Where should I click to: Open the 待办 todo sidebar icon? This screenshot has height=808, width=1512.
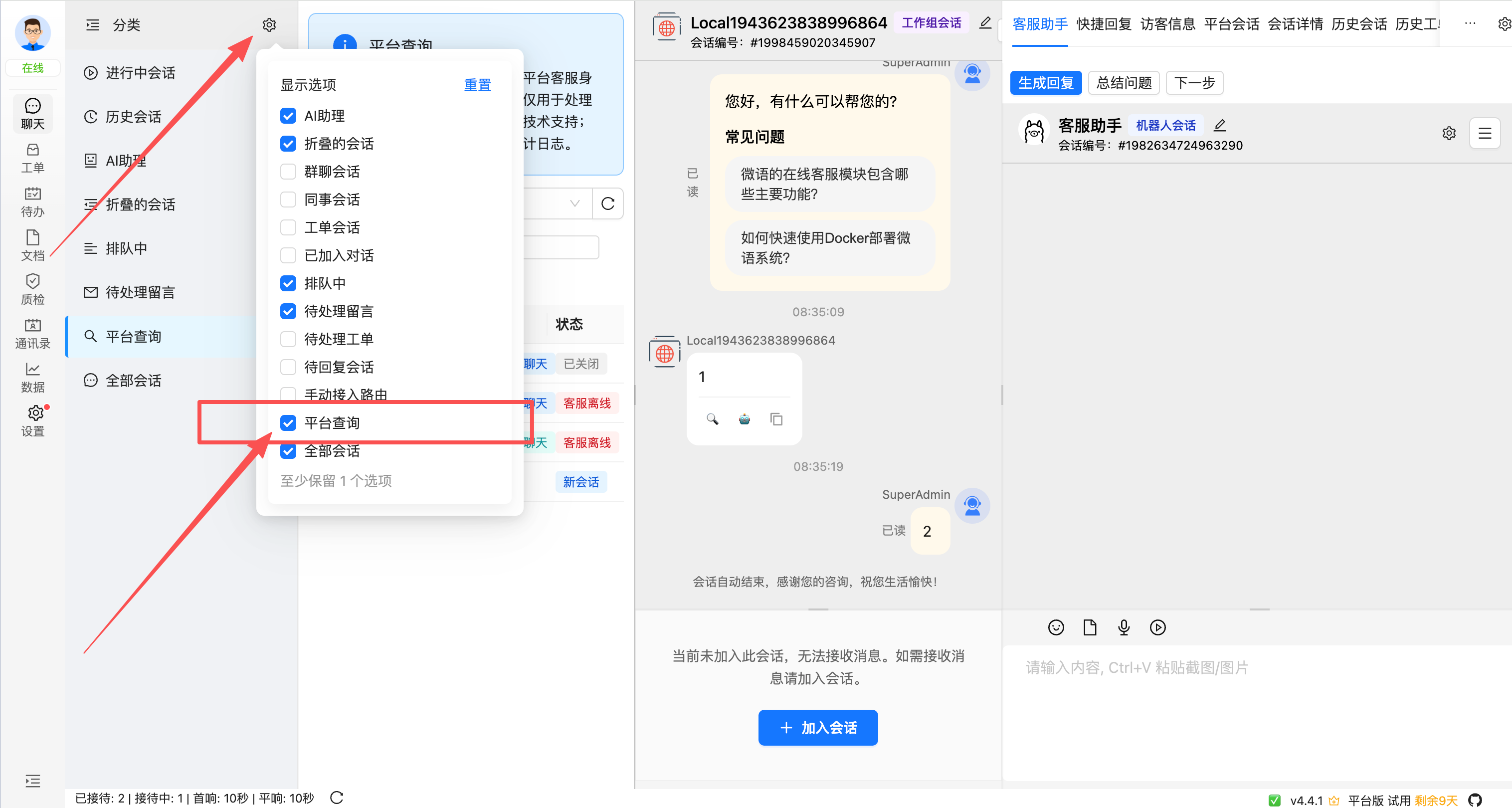[x=32, y=202]
